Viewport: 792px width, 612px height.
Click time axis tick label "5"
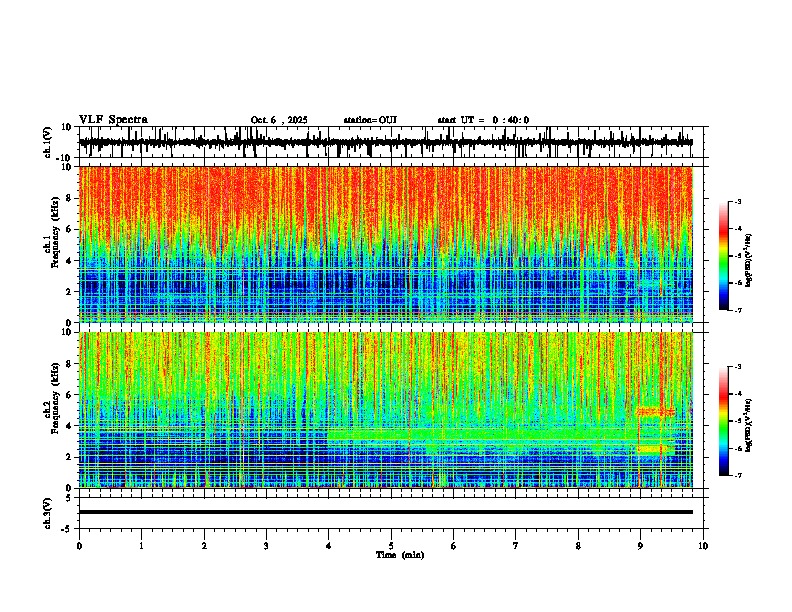(x=391, y=546)
